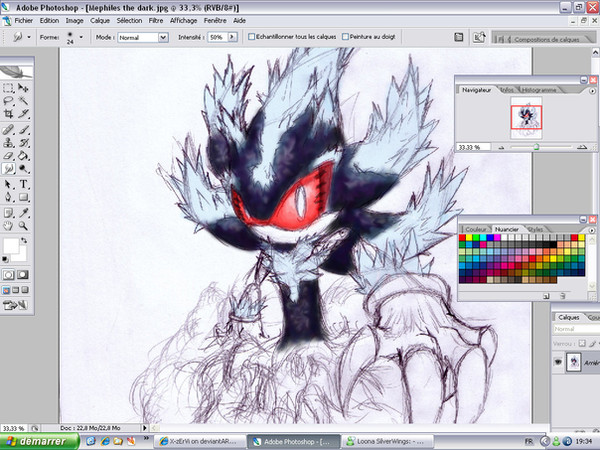Select the History Brush tool
Viewport: 600px width, 450px height.
(x=23, y=143)
